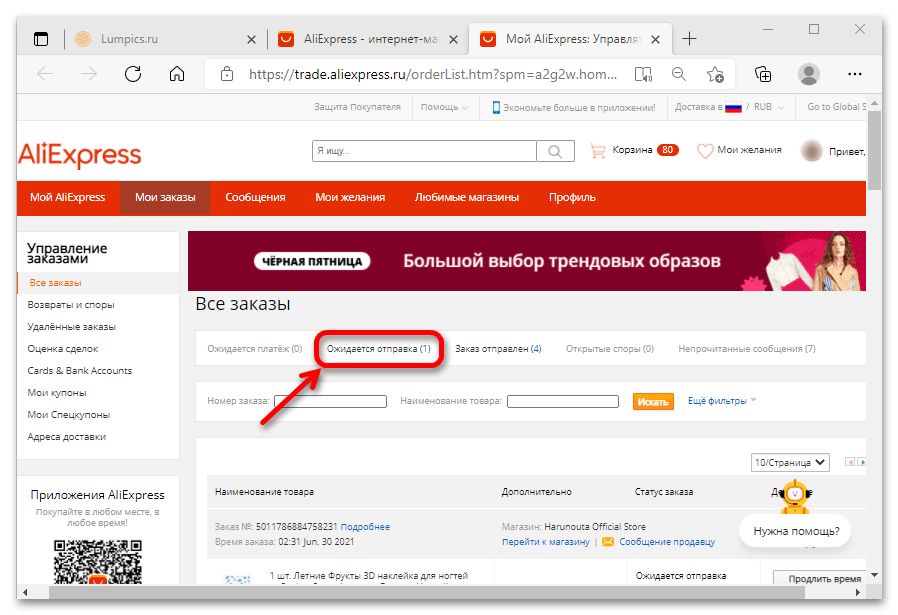The height and width of the screenshot is (615, 898).
Task: Open Адреса доставки sidebar item
Action: coord(66,437)
